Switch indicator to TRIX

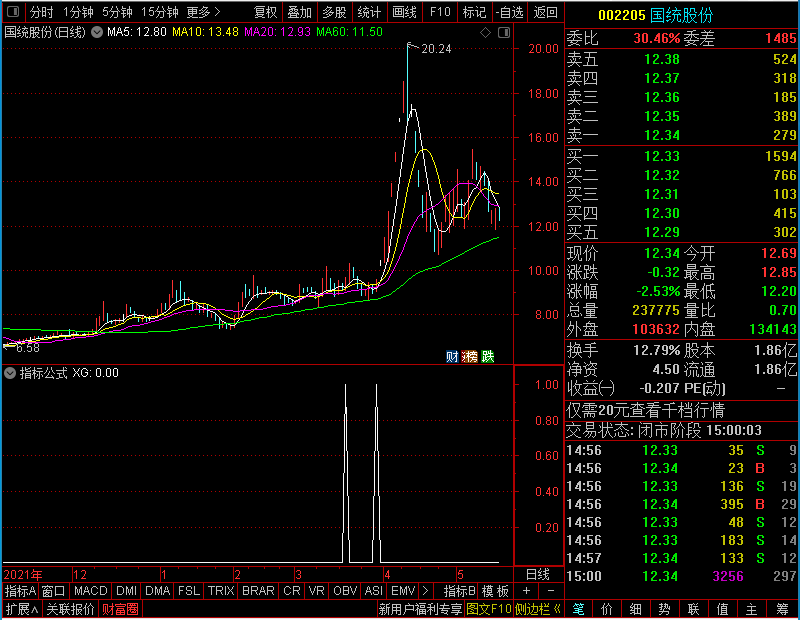220,591
